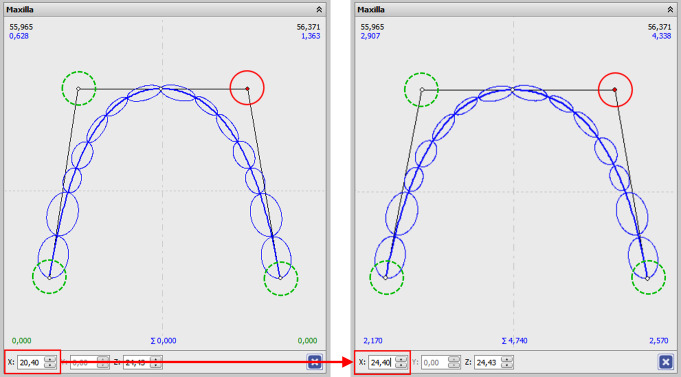This screenshot has height=377, width=681.
Task: Select bottom-left arch endpoint, X 24,40 panel
Action: pyautogui.click(x=386, y=278)
